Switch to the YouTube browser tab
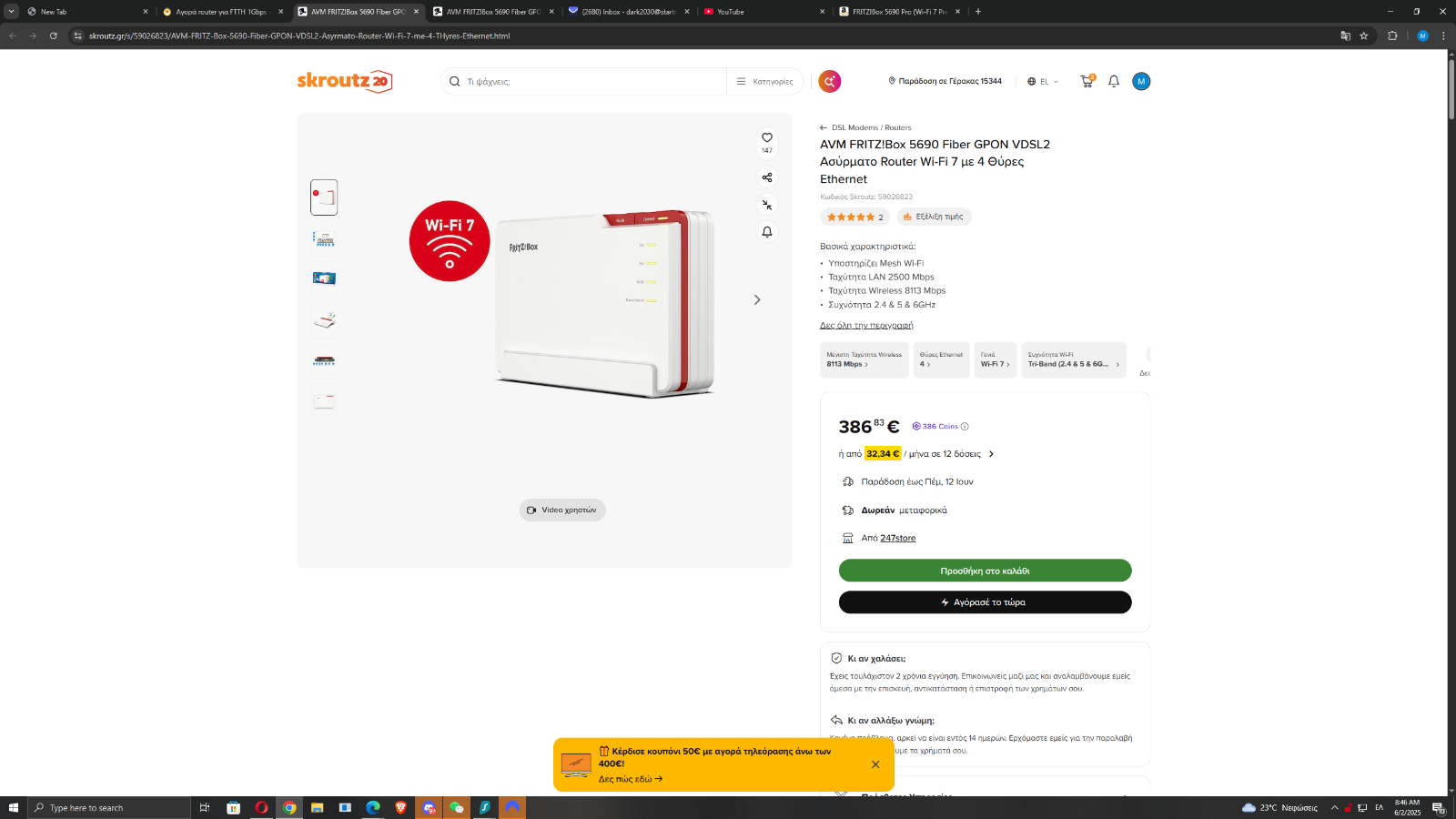Viewport: 1456px width, 819px height. click(x=763, y=12)
